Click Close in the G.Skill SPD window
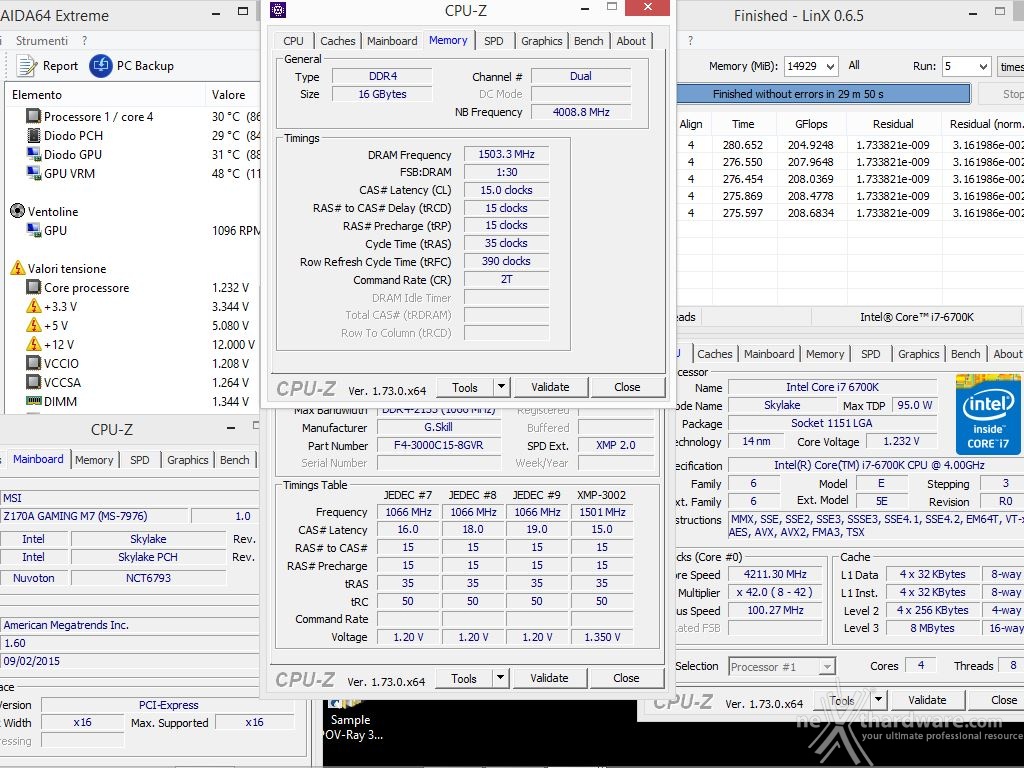The height and width of the screenshot is (768, 1024). [x=626, y=678]
